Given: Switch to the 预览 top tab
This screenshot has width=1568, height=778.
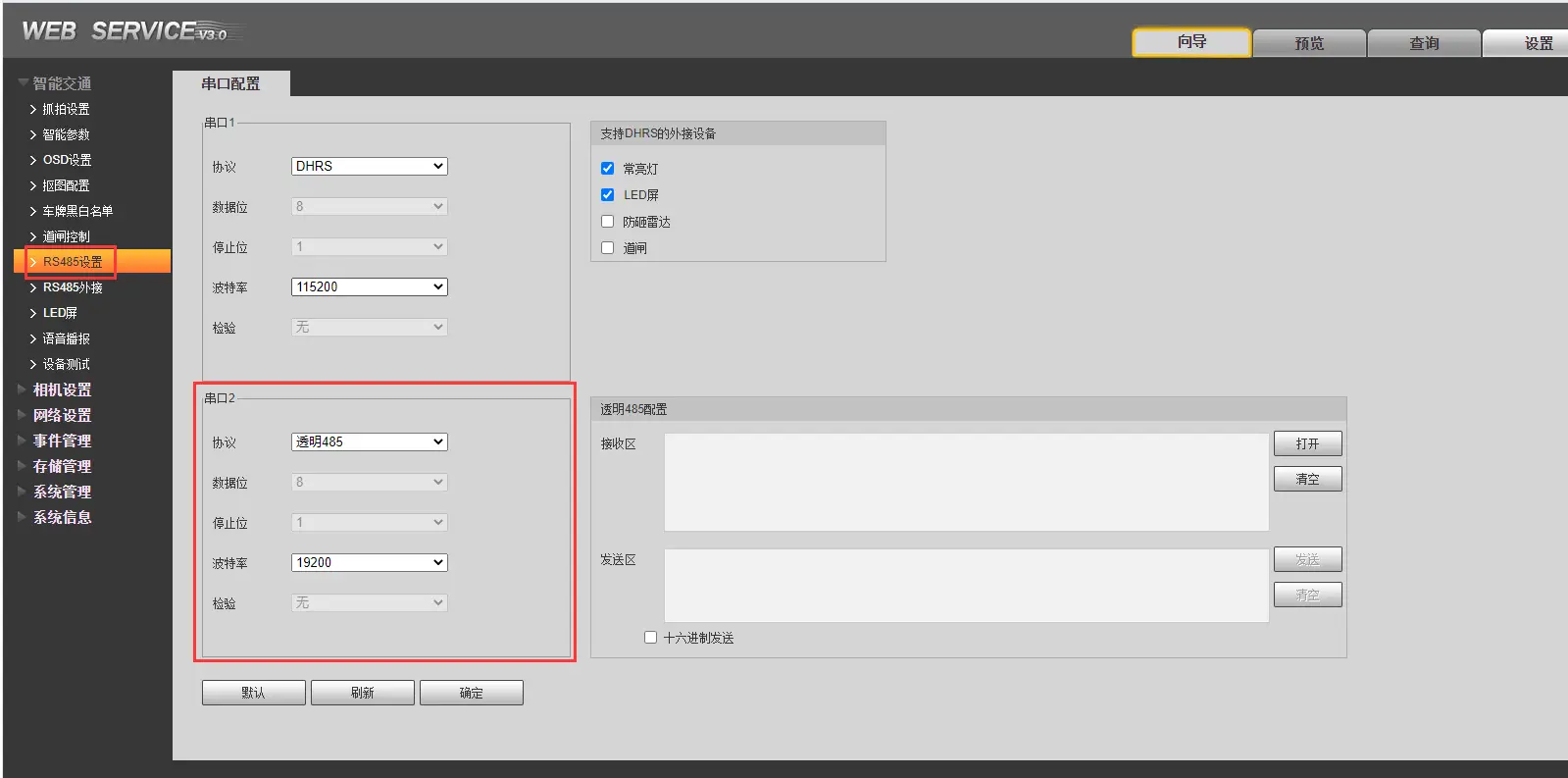Looking at the screenshot, I should [x=1308, y=43].
